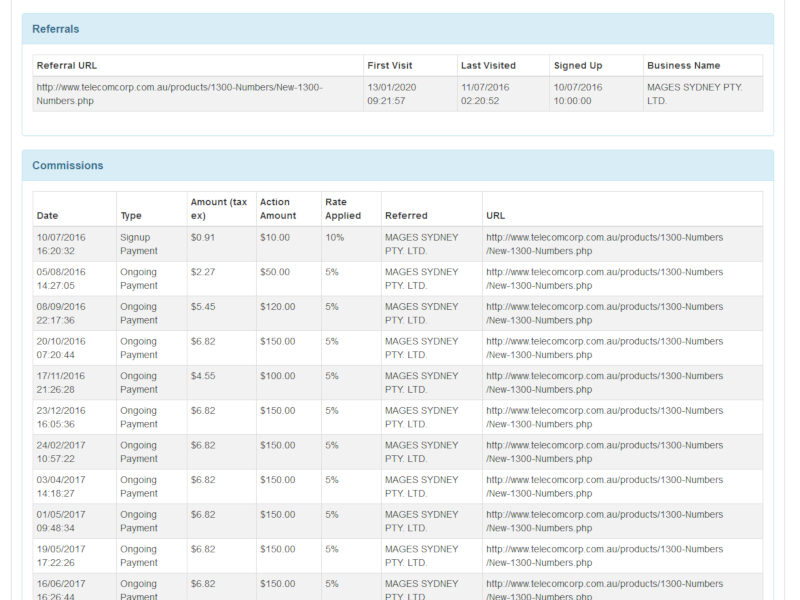The image size is (800, 600).
Task: Click the Business Name column header
Action: click(x=683, y=66)
